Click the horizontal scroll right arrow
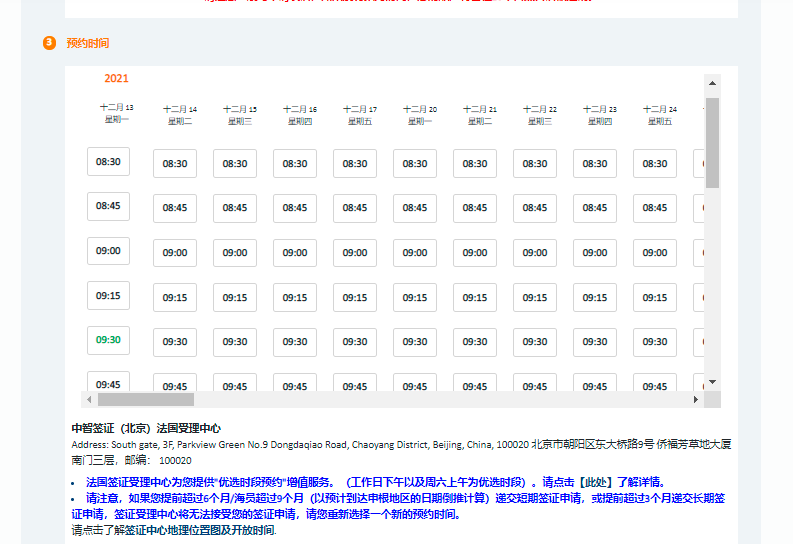The width and height of the screenshot is (793, 544). tap(696, 399)
